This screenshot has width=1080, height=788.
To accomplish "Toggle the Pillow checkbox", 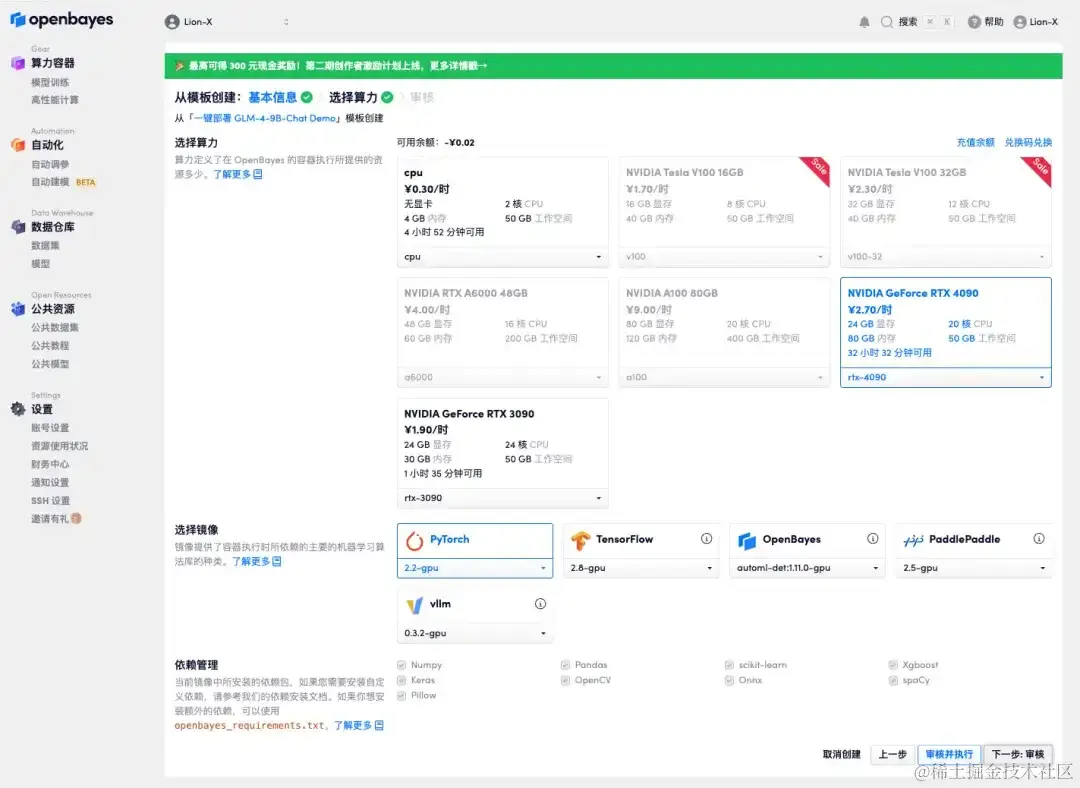I will tap(402, 696).
